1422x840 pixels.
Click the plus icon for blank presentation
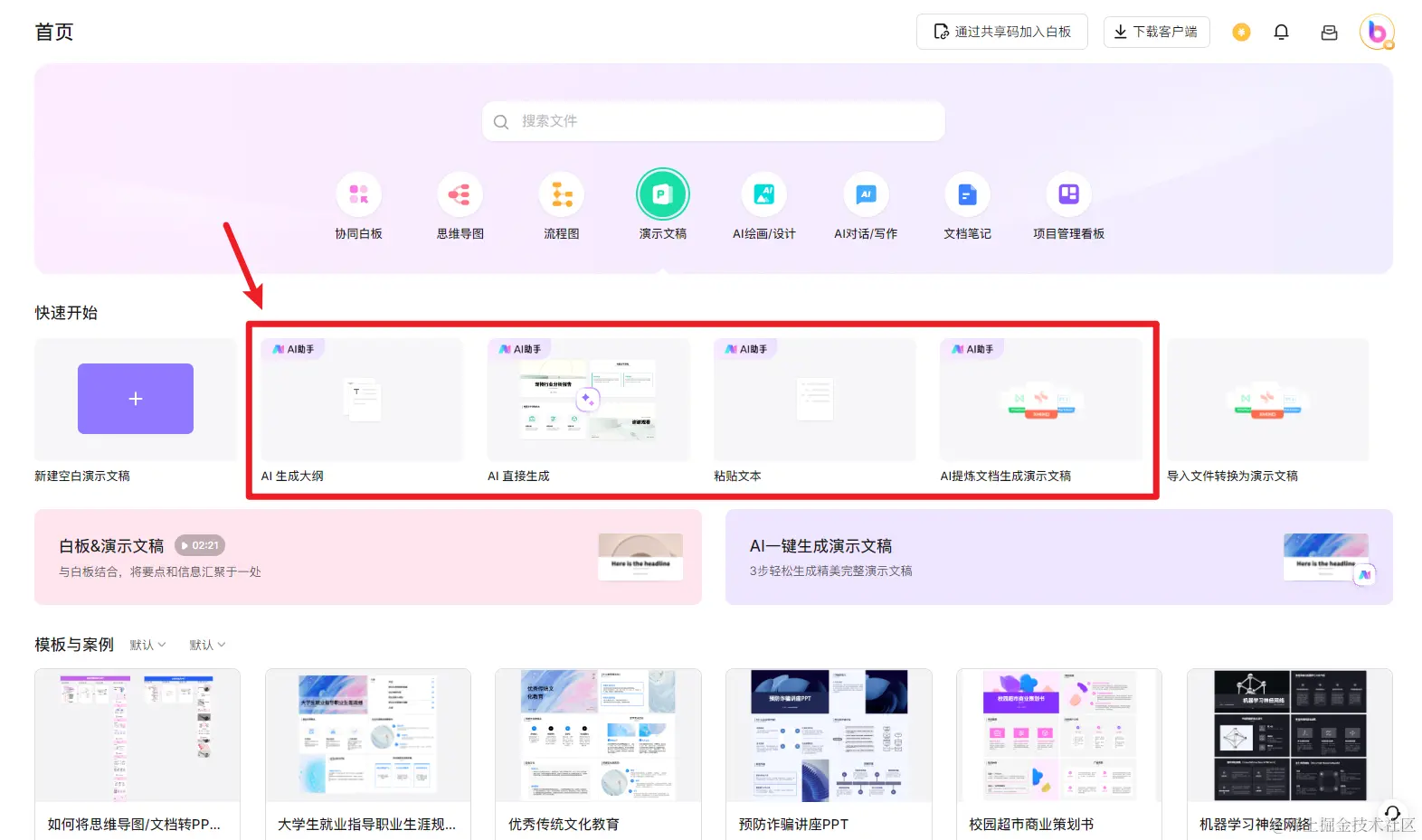pyautogui.click(x=136, y=399)
